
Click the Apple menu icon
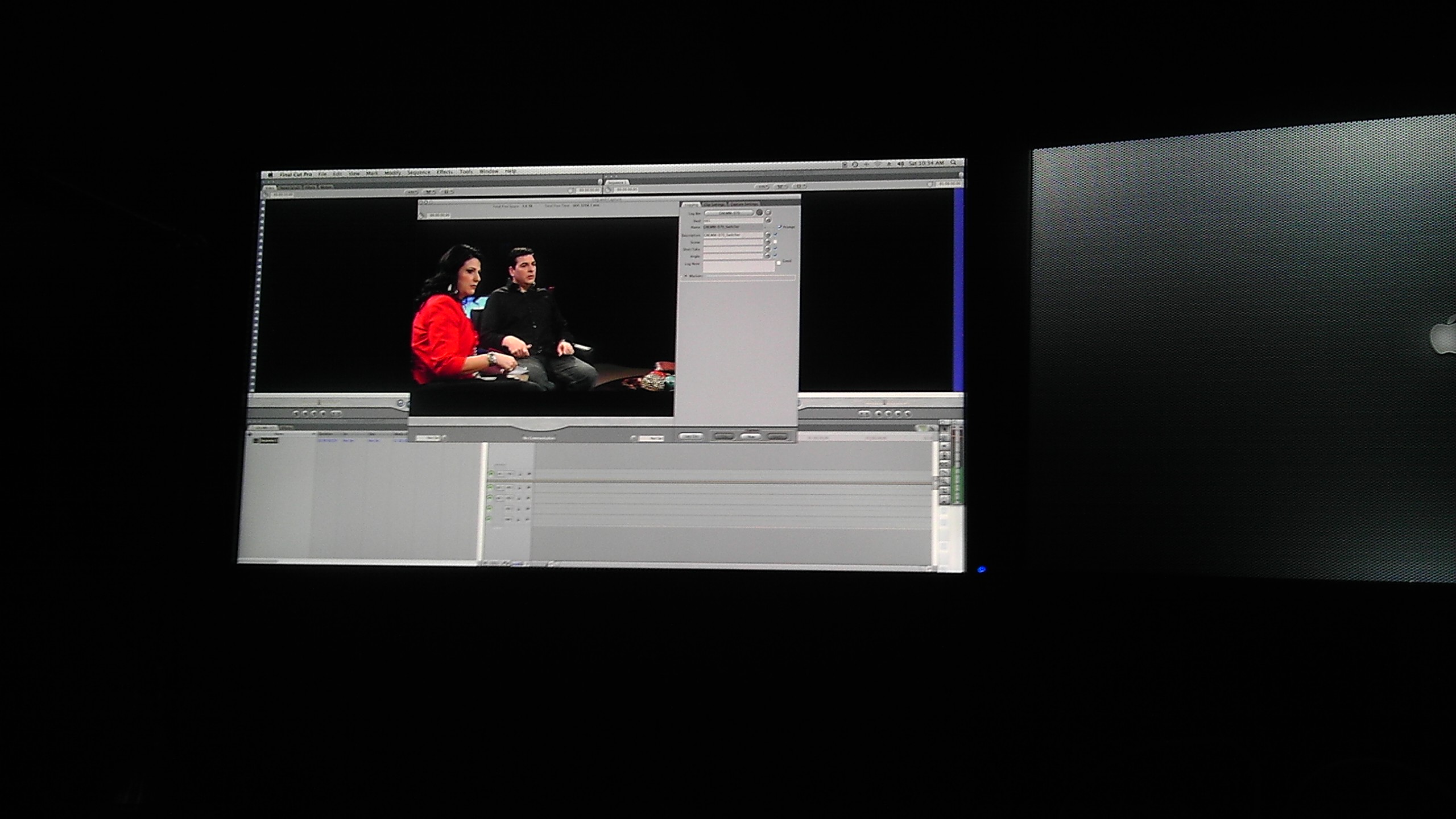click(271, 175)
